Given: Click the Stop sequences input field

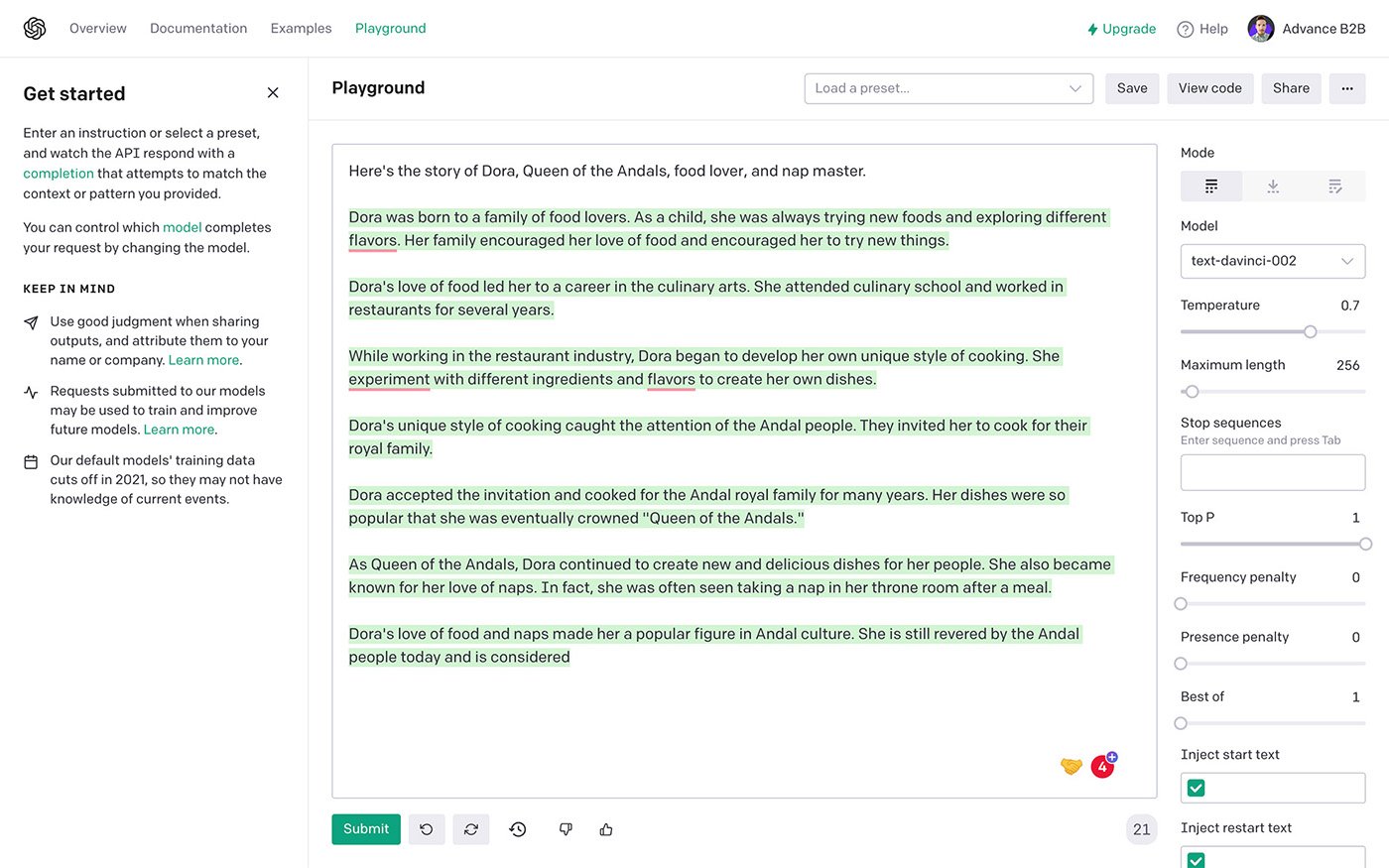Looking at the screenshot, I should (1272, 472).
